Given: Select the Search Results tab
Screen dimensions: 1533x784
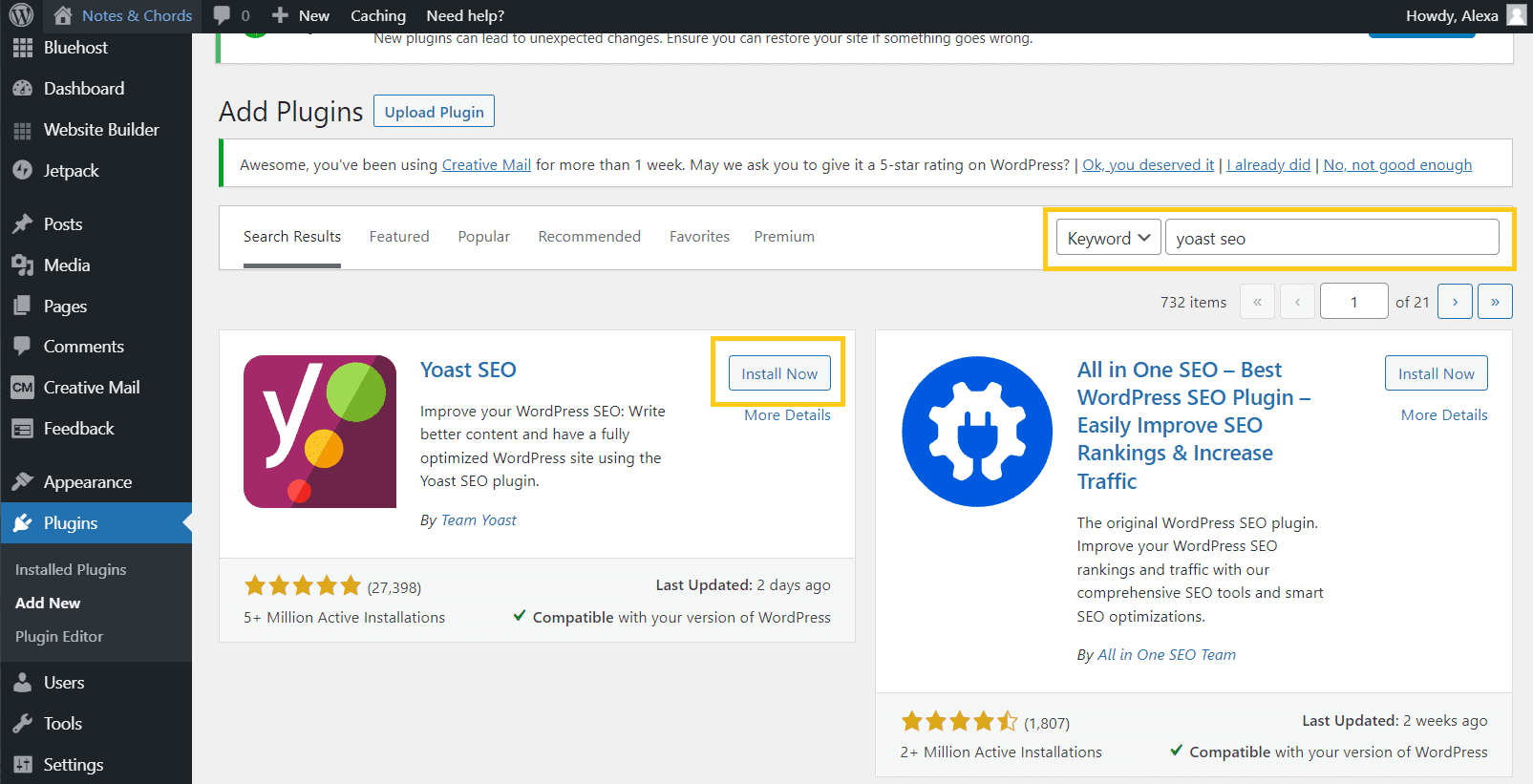Looking at the screenshot, I should pos(292,237).
